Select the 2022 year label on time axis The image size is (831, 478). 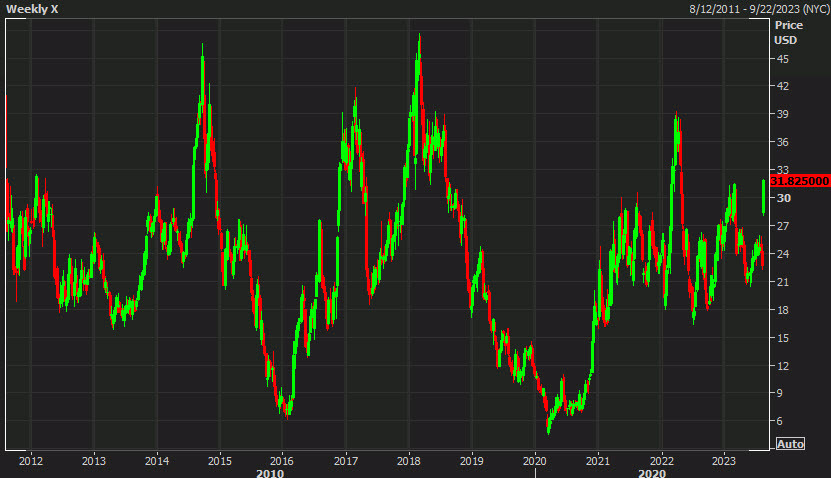pos(661,461)
